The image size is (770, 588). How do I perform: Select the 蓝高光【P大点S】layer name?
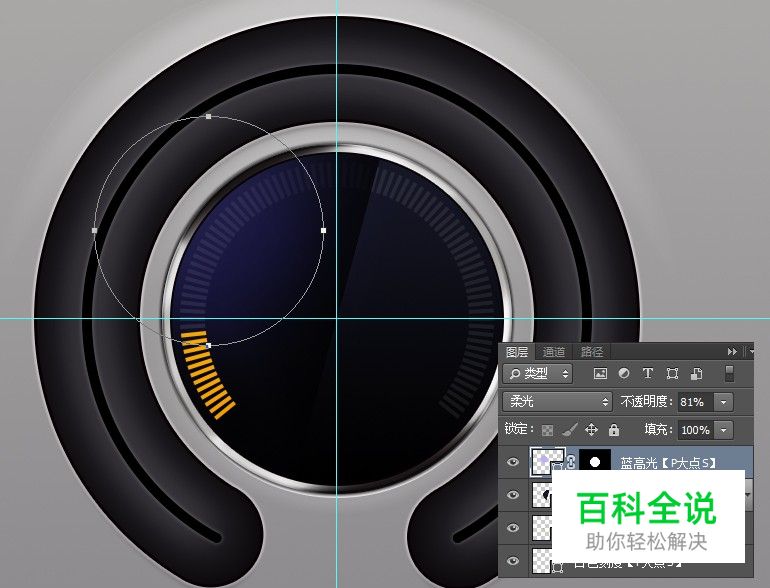667,463
